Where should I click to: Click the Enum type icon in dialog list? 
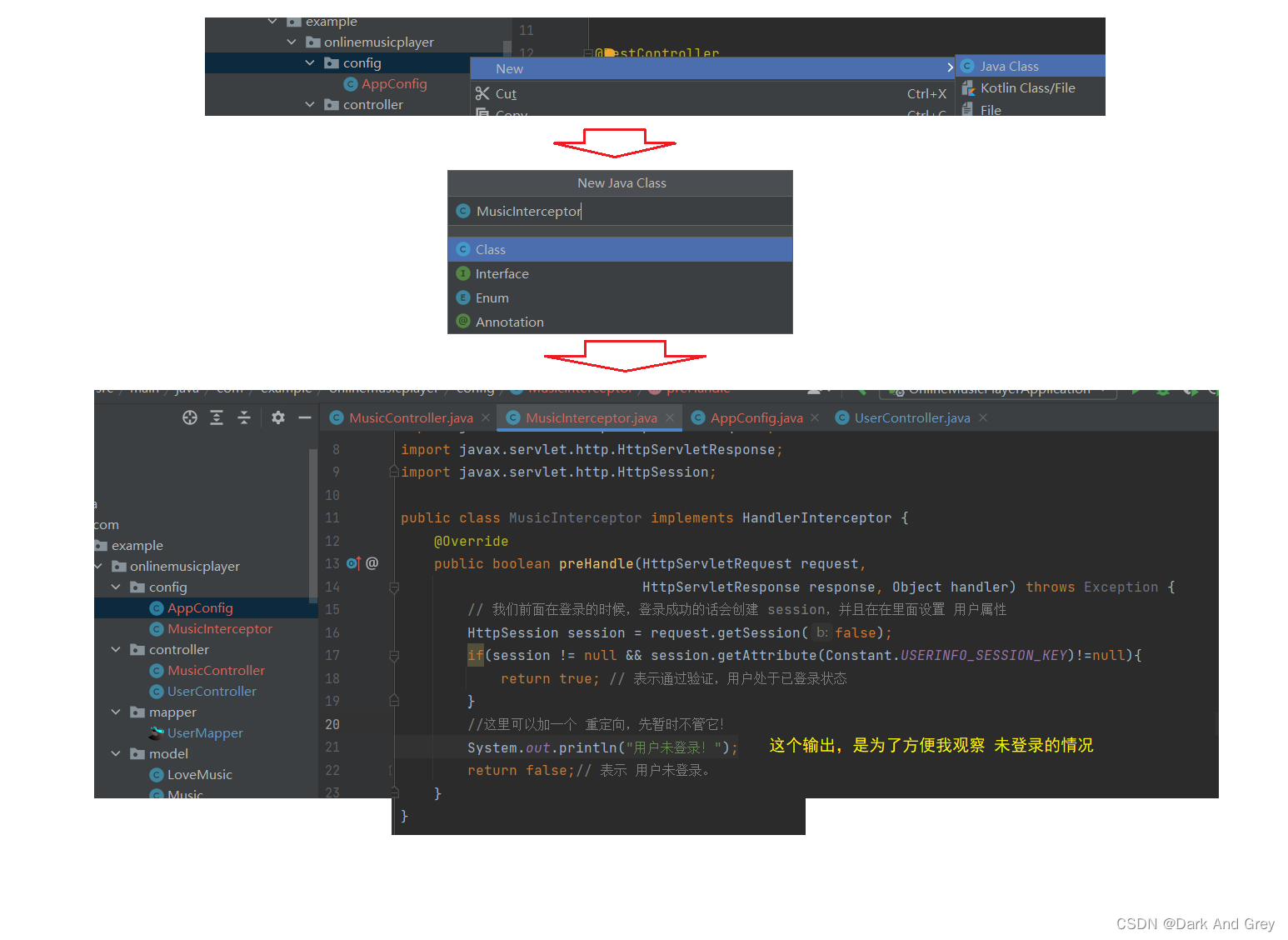pos(463,297)
